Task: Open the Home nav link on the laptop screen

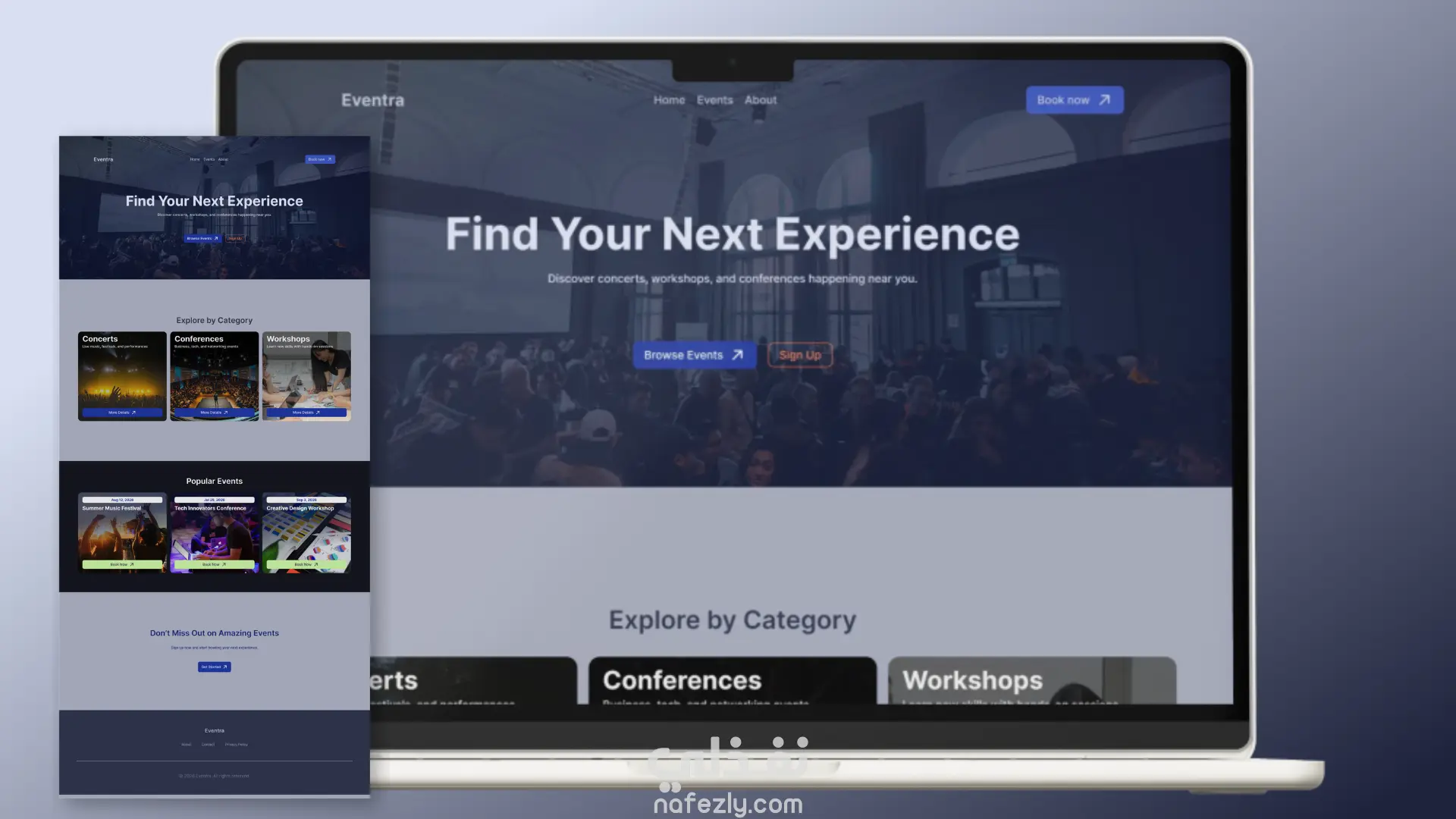Action: (669, 100)
